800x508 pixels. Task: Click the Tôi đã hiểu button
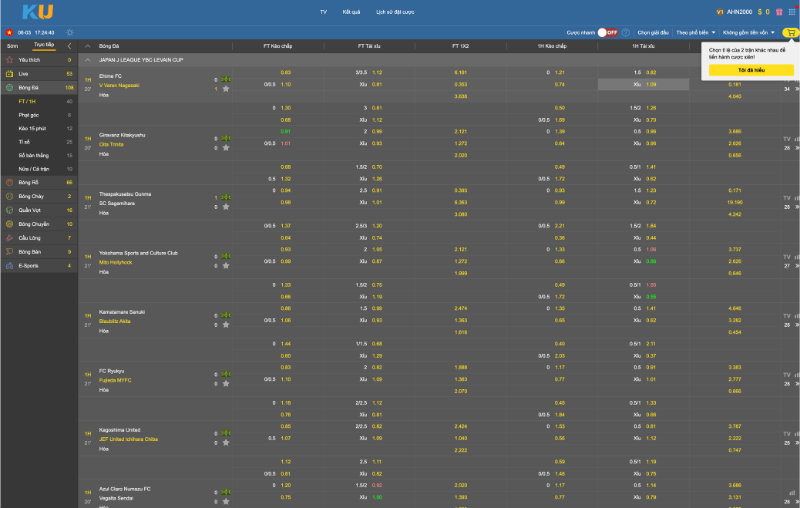click(751, 70)
